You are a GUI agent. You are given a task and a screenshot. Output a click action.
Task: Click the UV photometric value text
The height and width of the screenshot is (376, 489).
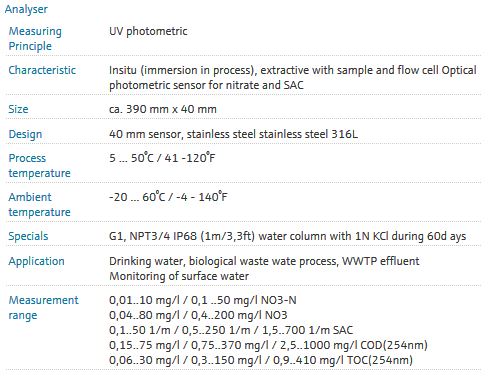148,31
